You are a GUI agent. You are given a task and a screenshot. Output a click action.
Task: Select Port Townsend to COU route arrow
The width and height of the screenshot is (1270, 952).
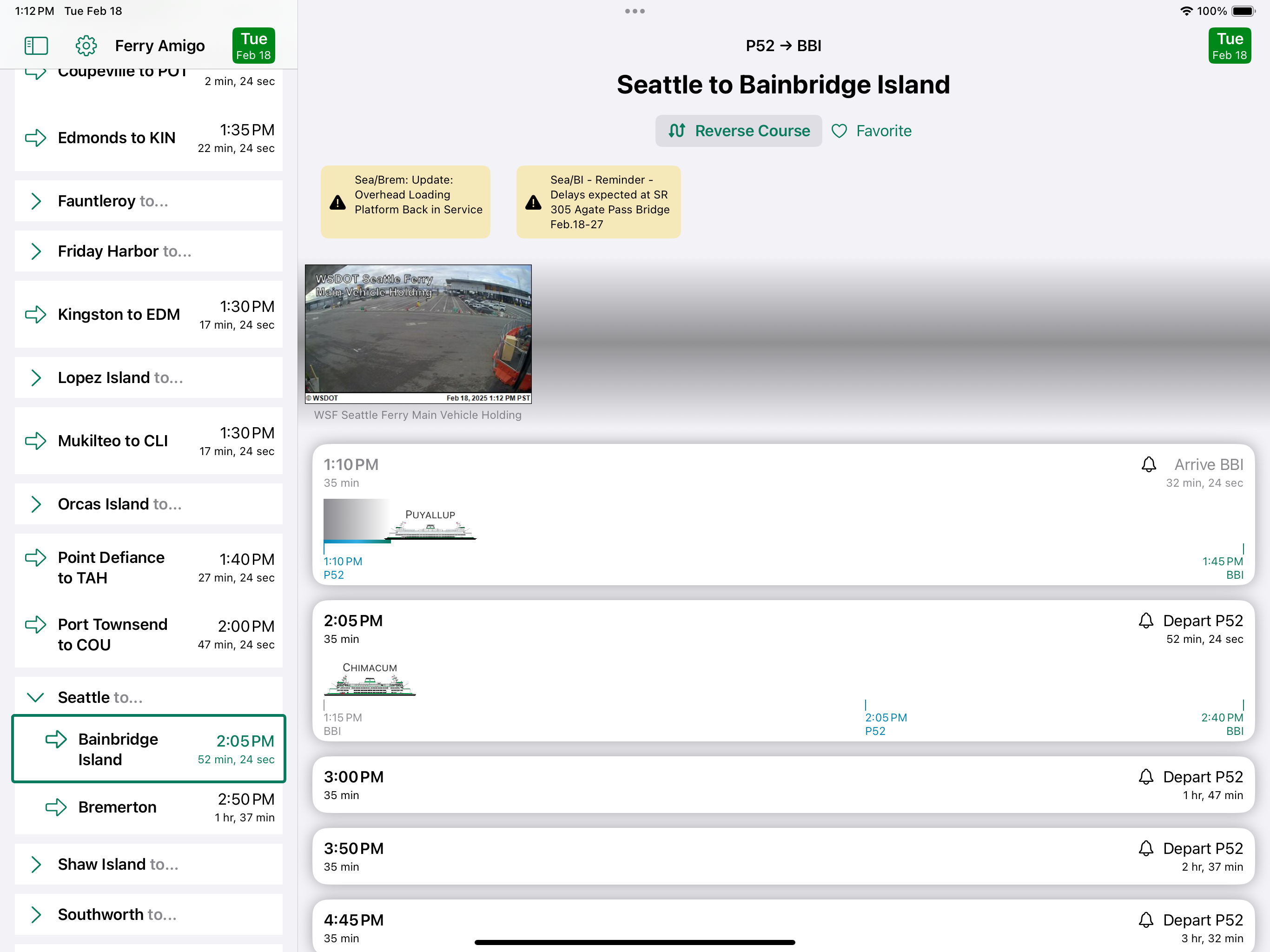pos(36,625)
